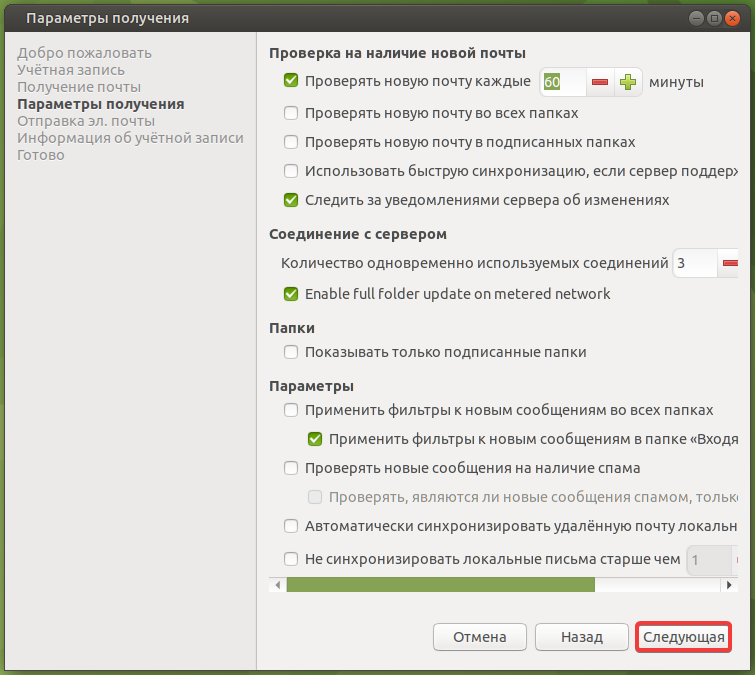Go to 'Учётная запись' sidebar step
This screenshot has width=755, height=675.
tap(71, 70)
